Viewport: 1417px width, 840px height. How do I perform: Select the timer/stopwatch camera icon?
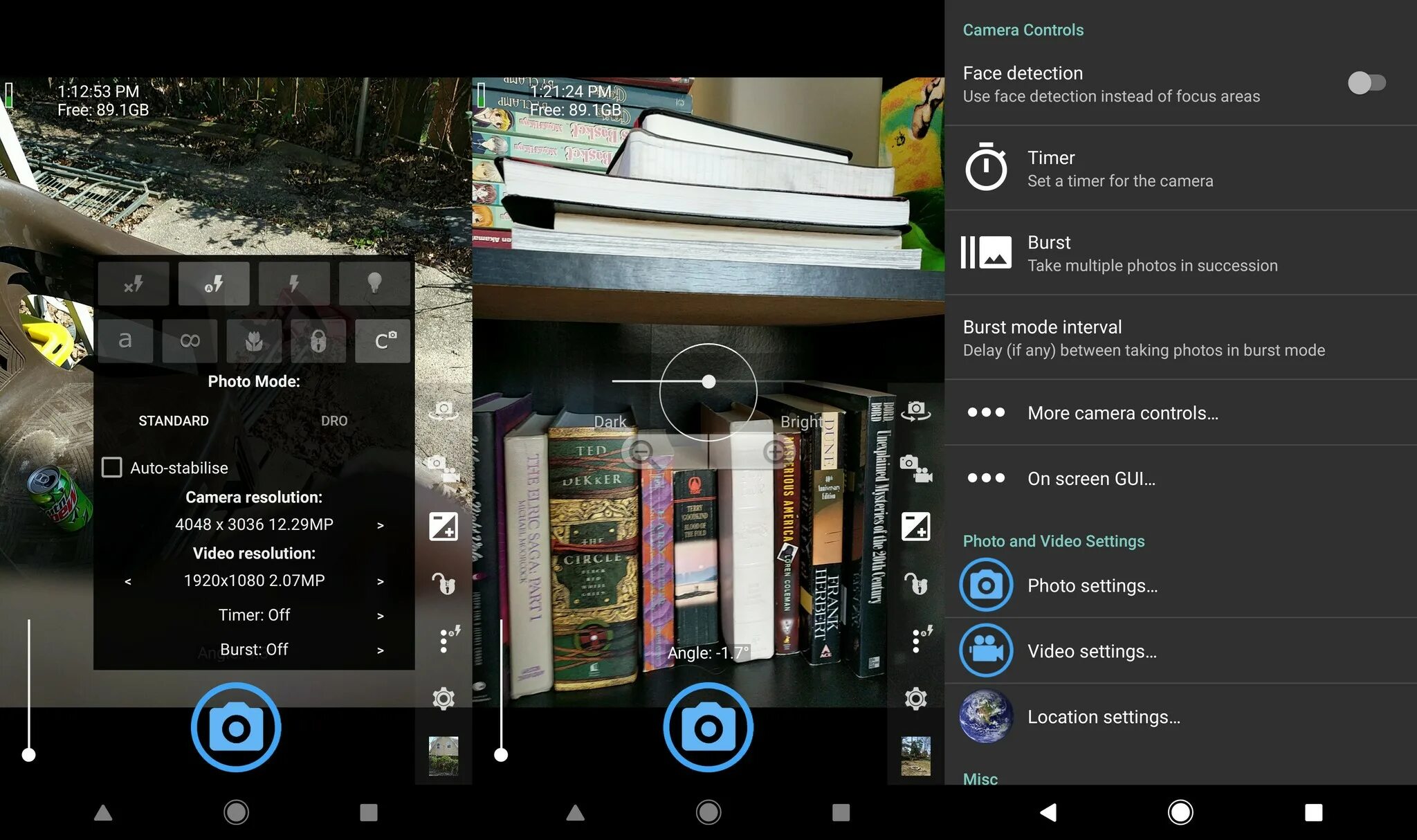pyautogui.click(x=989, y=168)
